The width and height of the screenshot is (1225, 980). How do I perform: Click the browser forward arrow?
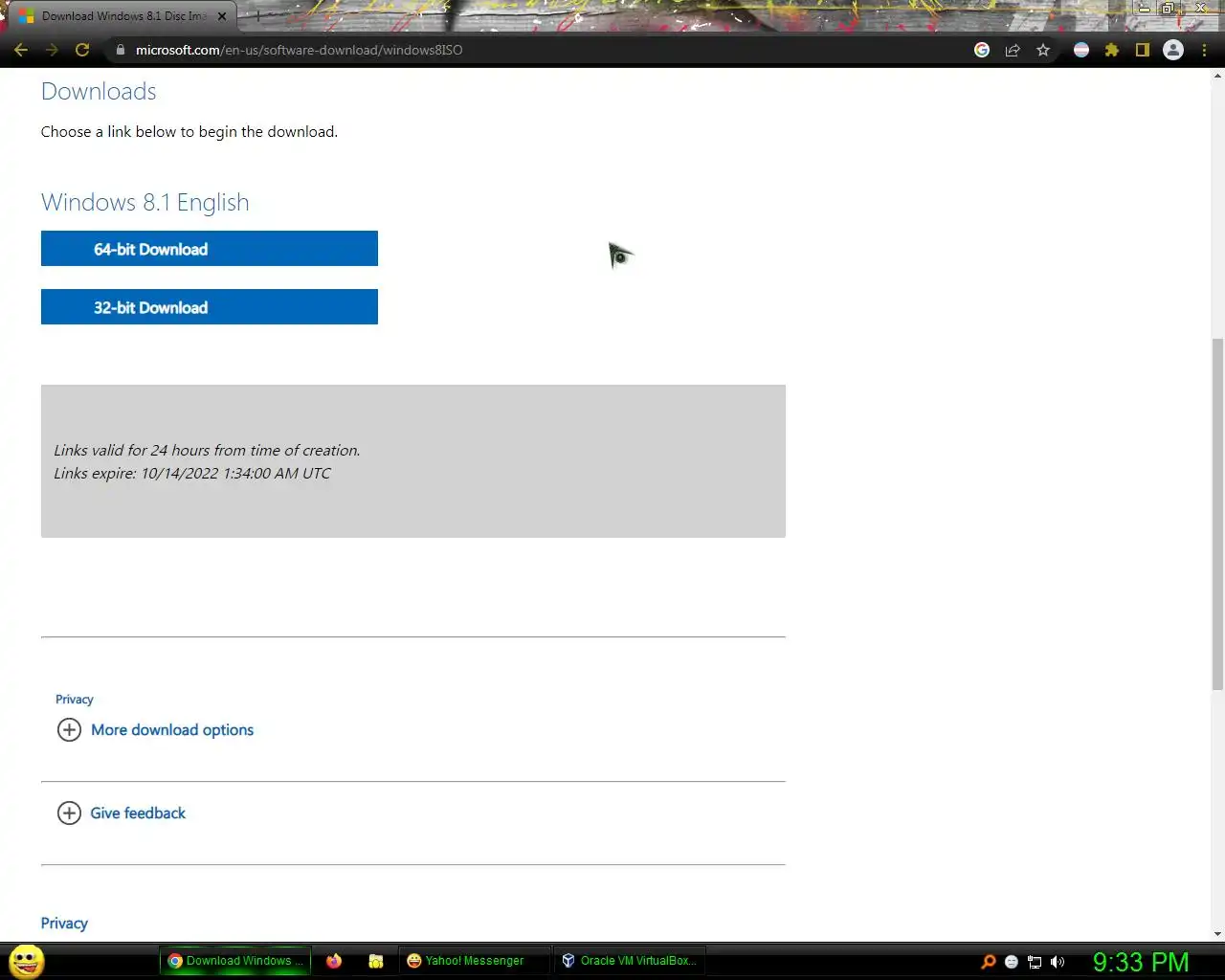pyautogui.click(x=52, y=50)
